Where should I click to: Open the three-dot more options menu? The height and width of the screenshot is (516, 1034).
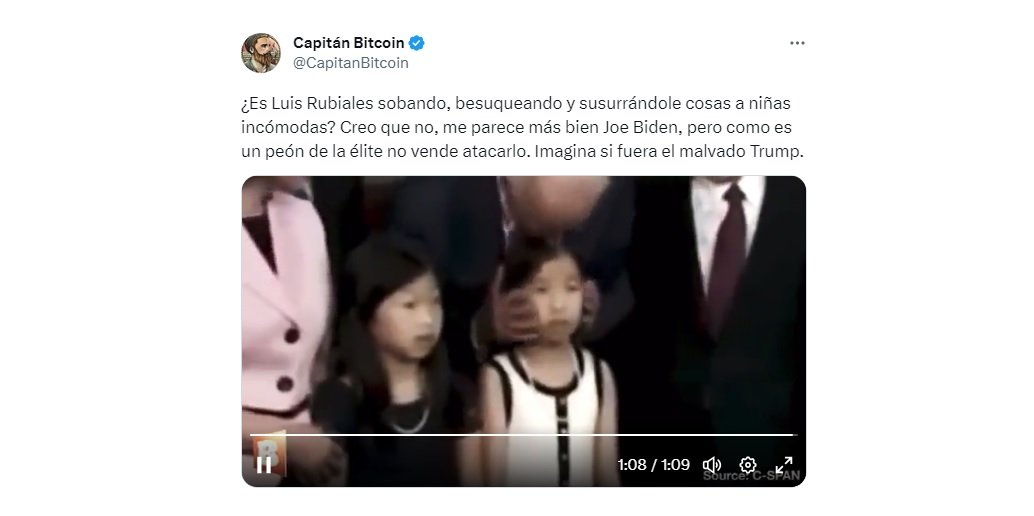click(797, 43)
